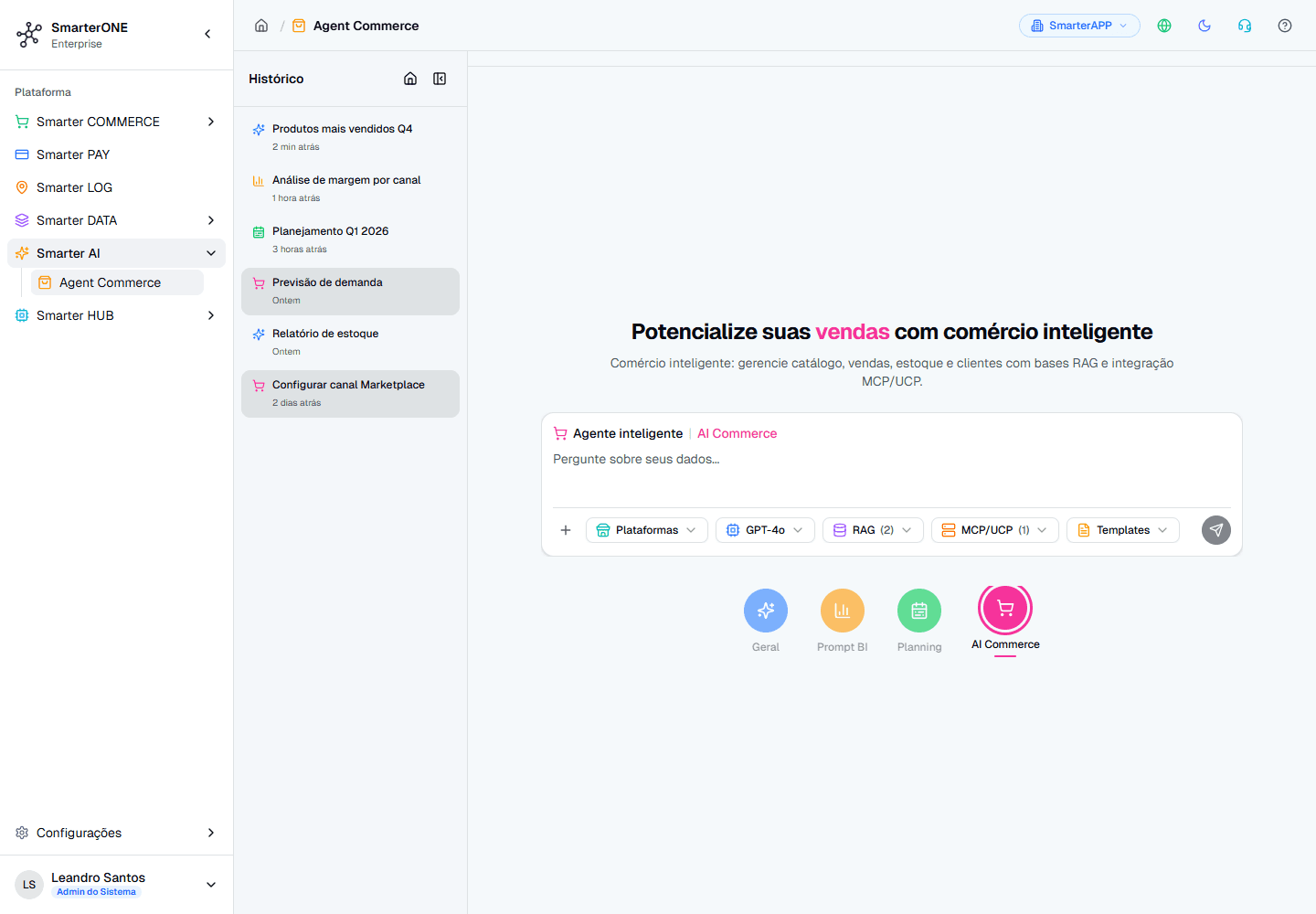Open the SmarterAPP dropdown
The width and height of the screenshot is (1316, 914).
click(x=1079, y=26)
